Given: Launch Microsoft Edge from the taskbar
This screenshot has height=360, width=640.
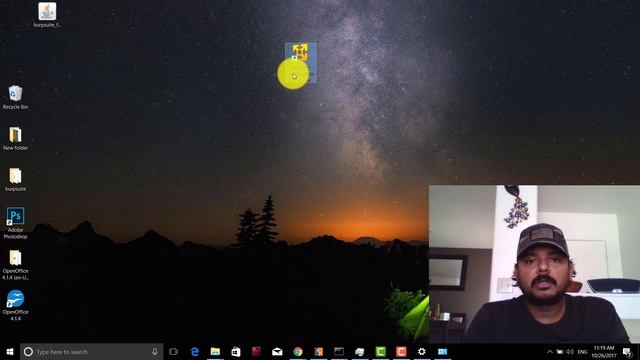Looking at the screenshot, I should [x=195, y=351].
